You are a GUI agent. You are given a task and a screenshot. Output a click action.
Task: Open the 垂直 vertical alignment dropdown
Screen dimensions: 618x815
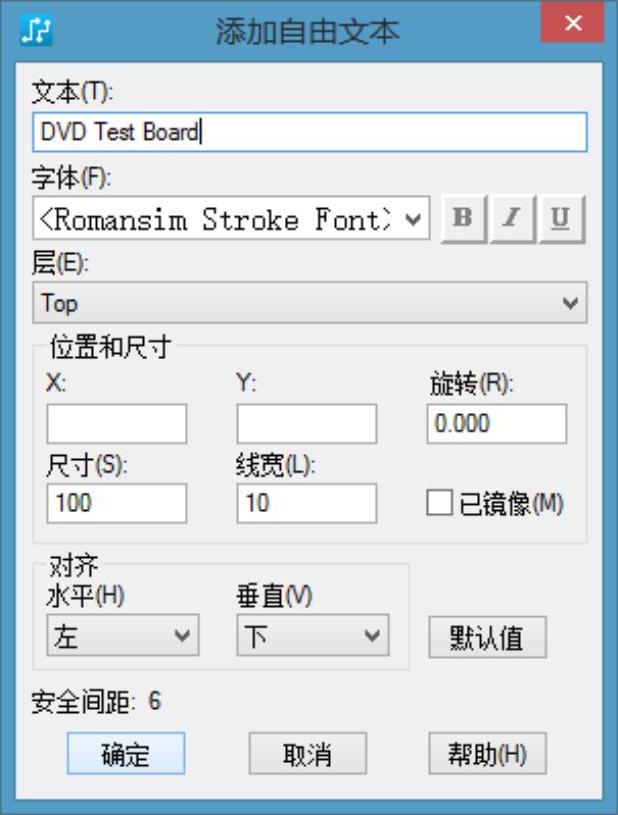(x=312, y=636)
